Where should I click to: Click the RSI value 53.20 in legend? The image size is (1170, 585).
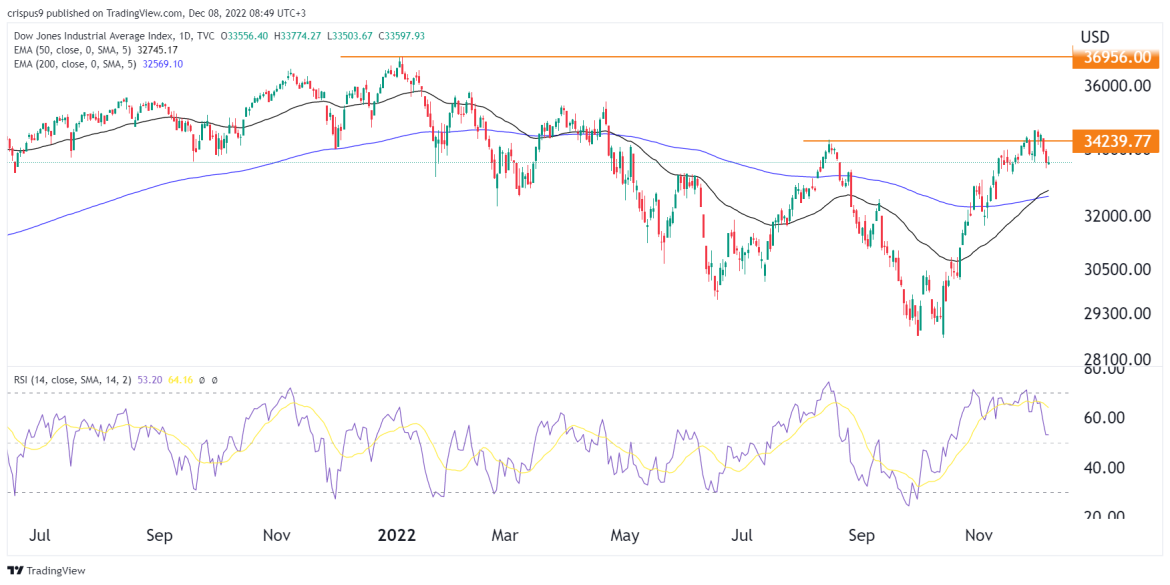[149, 380]
